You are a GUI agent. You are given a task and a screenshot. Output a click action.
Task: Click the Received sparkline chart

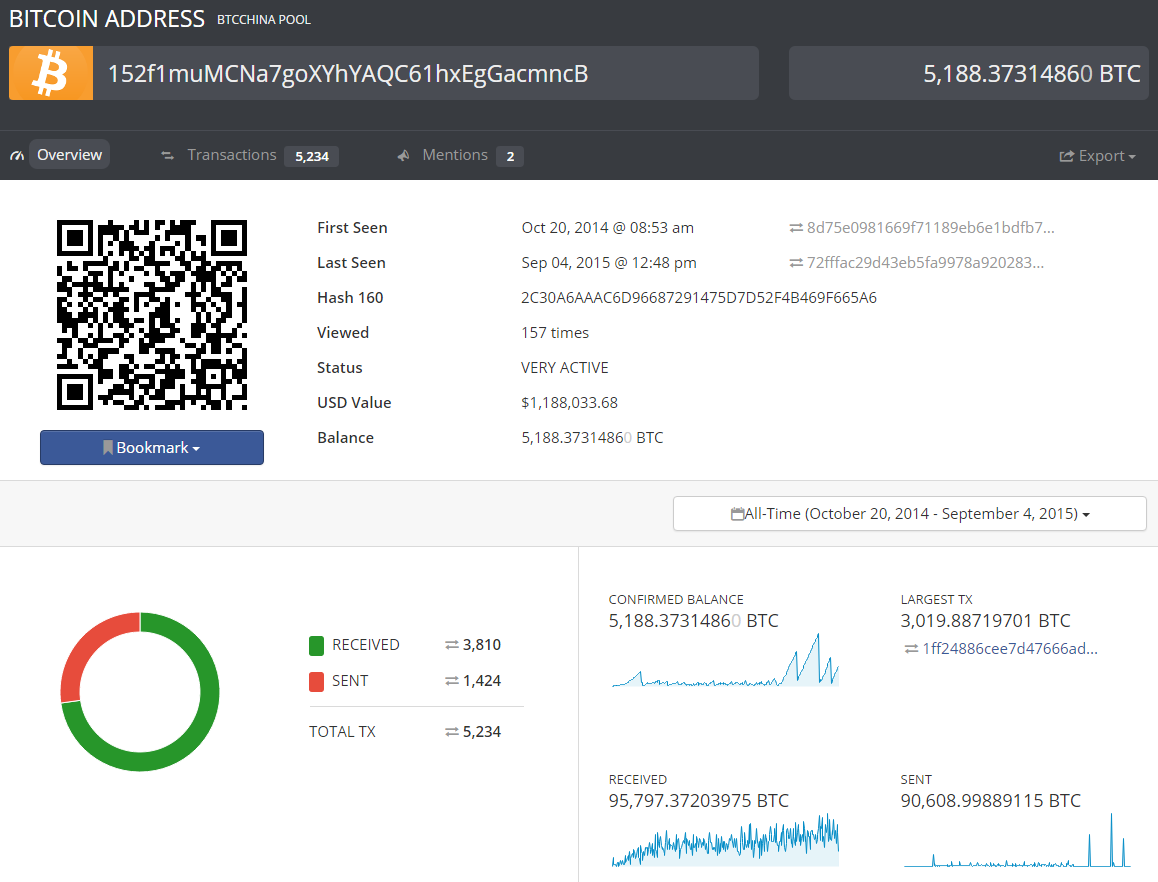pyautogui.click(x=725, y=841)
